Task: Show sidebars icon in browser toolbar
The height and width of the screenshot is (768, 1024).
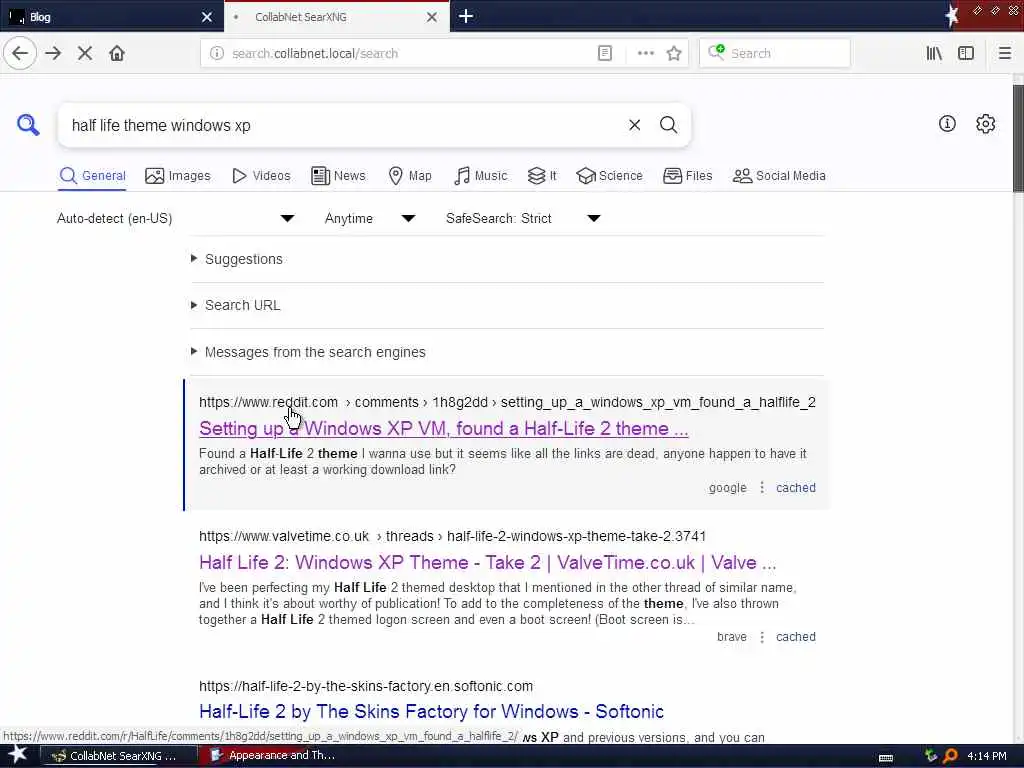Action: tap(966, 54)
